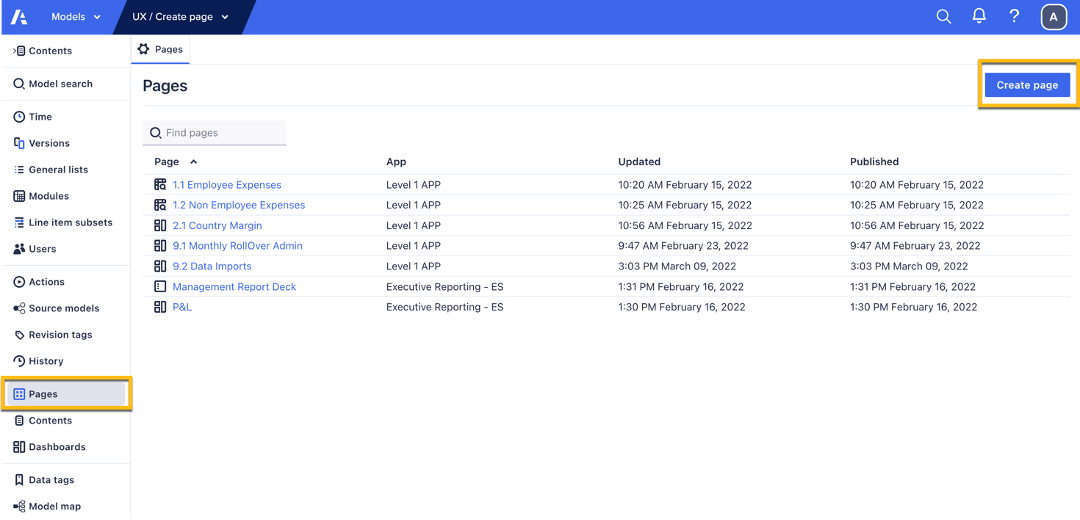Click the Data tags bookmark icon

point(19,480)
